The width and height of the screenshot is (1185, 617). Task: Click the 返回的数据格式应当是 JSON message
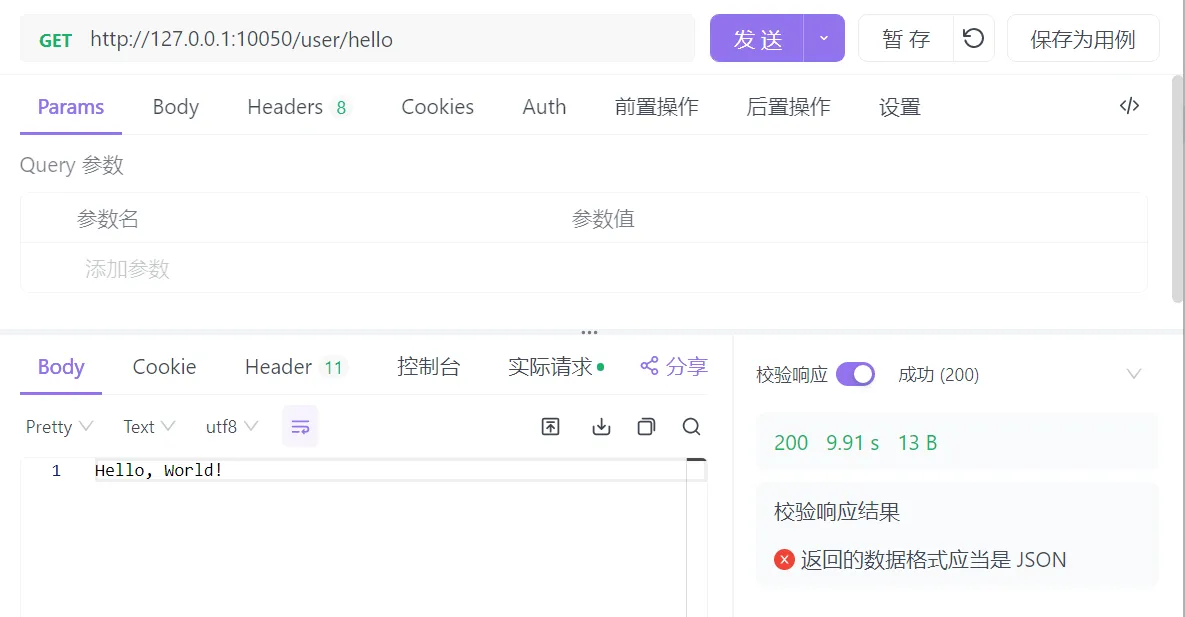tap(933, 560)
